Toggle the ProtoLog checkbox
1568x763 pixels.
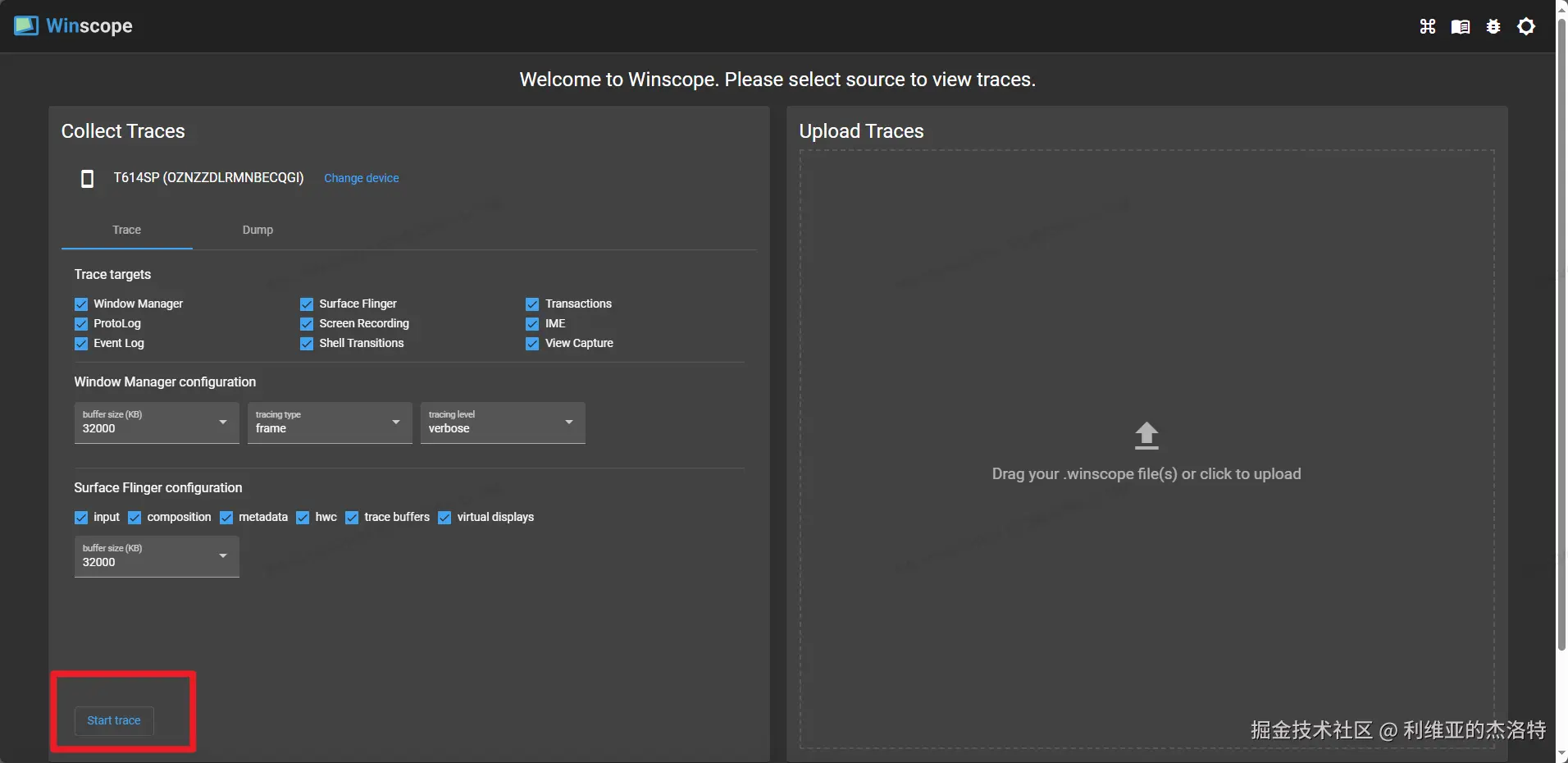(81, 324)
